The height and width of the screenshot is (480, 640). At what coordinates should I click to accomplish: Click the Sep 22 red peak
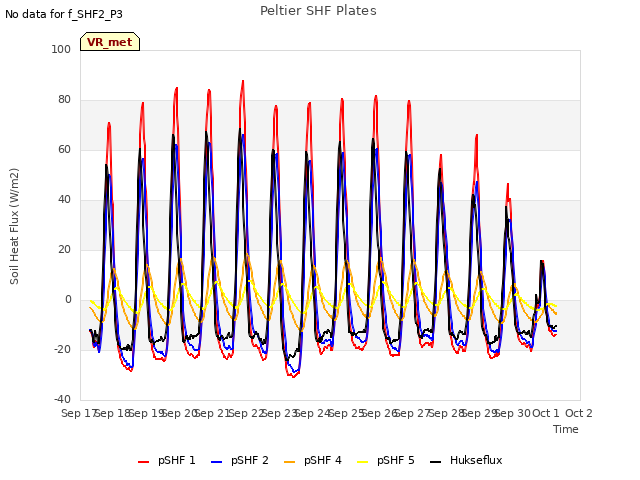[243, 81]
